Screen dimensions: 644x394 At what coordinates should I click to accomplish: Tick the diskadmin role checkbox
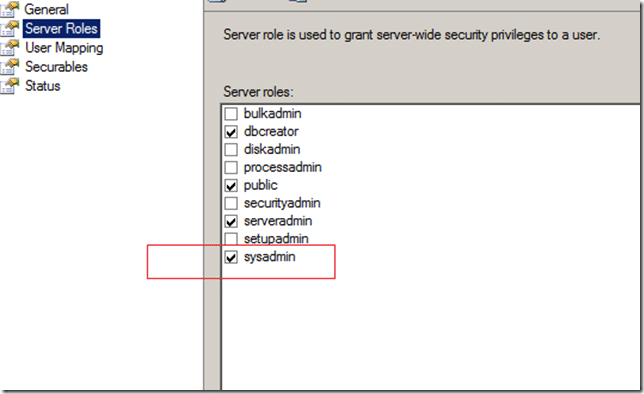tap(231, 150)
